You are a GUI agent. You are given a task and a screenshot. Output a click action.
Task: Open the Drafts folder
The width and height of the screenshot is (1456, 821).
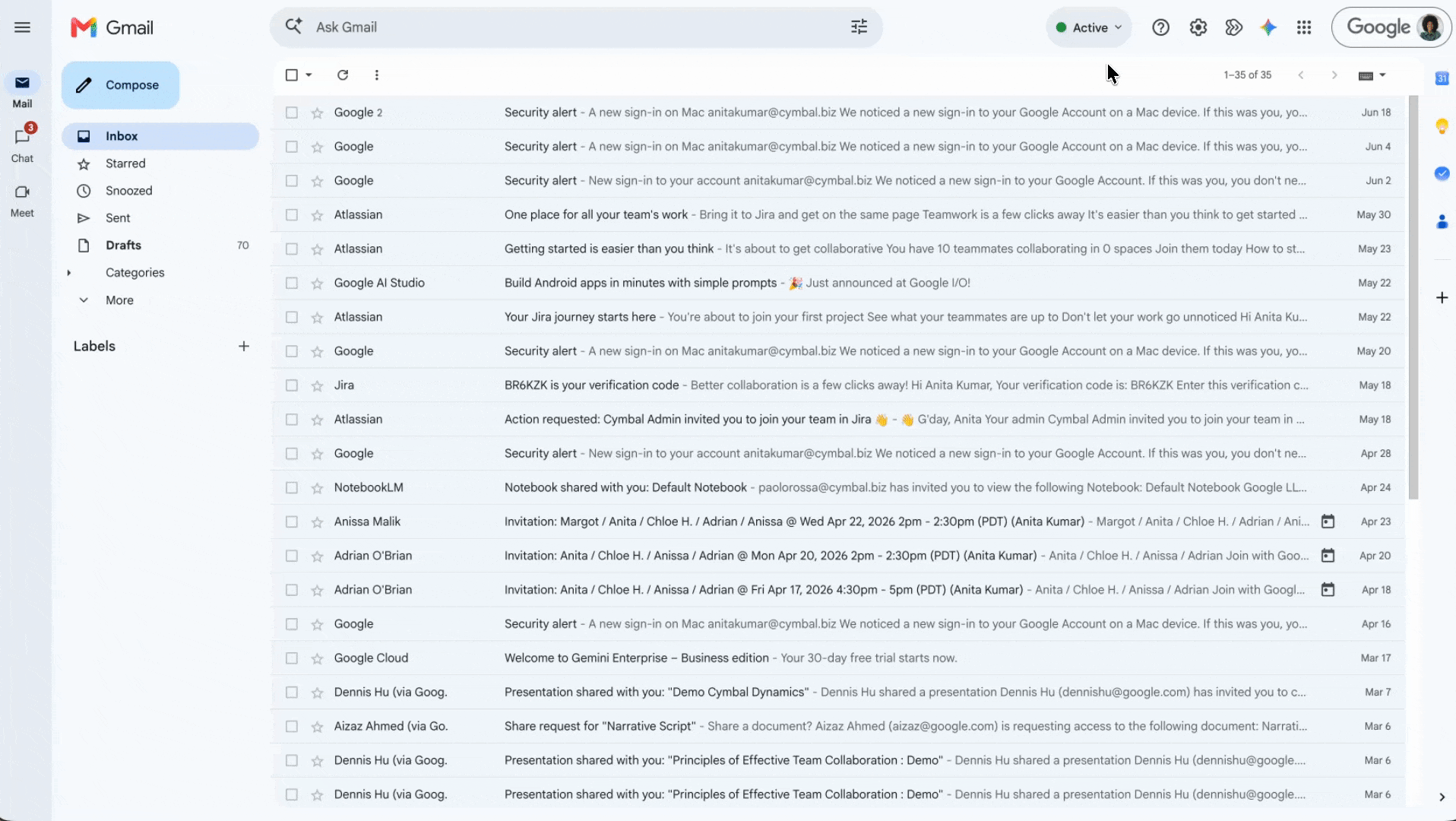point(160,246)
